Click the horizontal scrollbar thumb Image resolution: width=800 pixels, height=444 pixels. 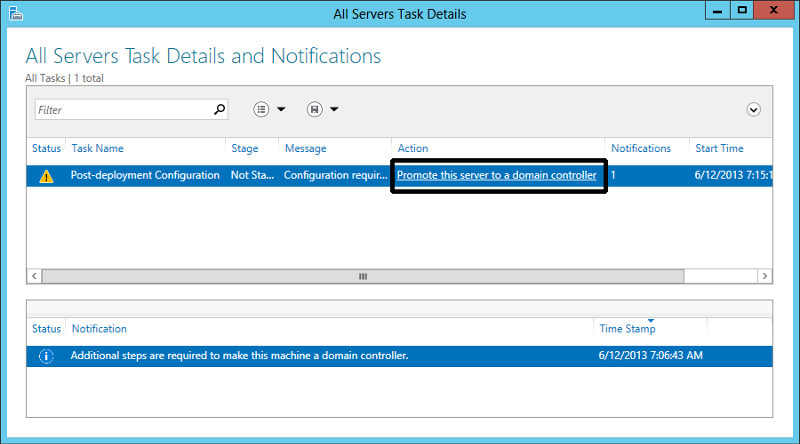point(363,276)
